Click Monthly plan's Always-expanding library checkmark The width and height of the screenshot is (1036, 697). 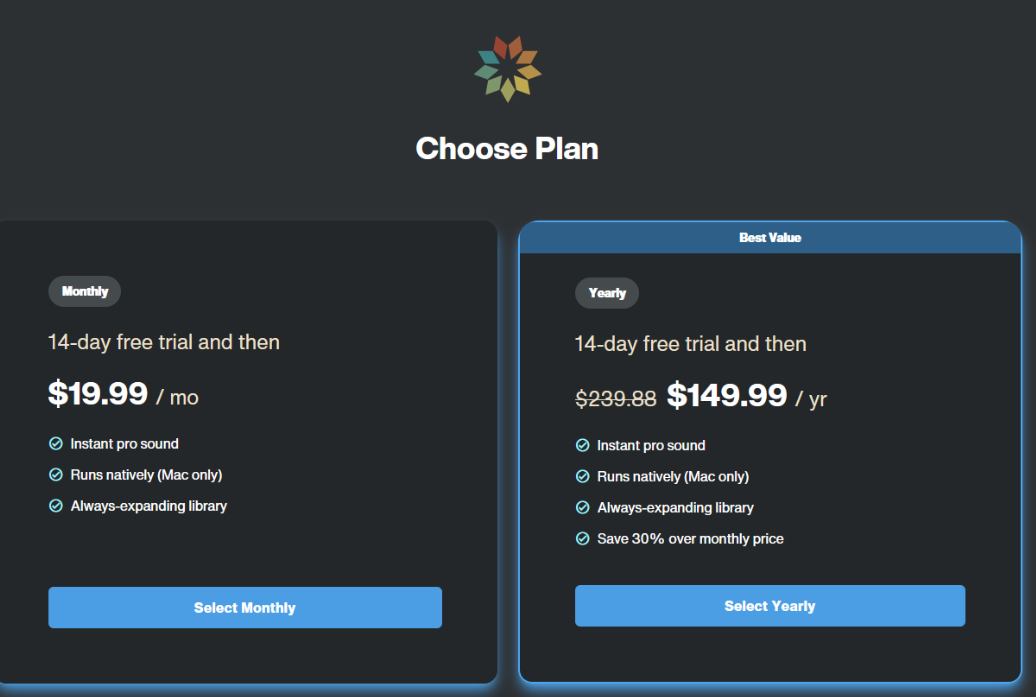56,506
